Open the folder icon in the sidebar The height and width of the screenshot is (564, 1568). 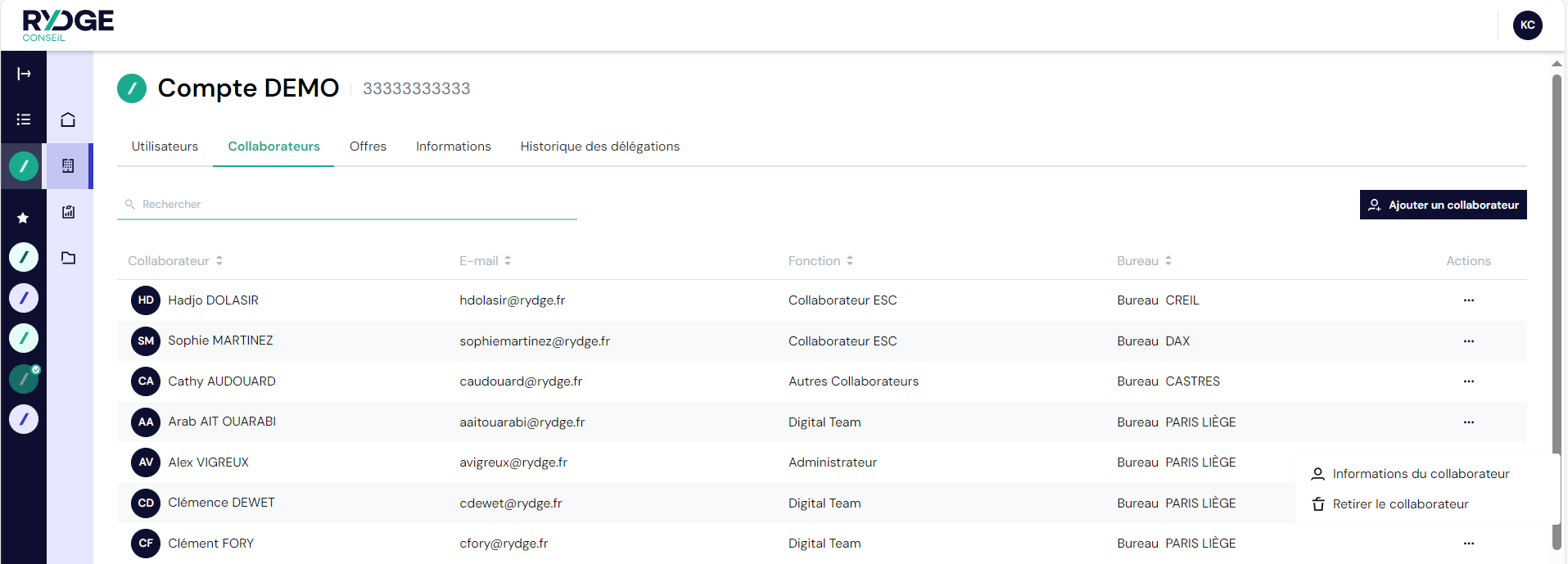point(68,258)
